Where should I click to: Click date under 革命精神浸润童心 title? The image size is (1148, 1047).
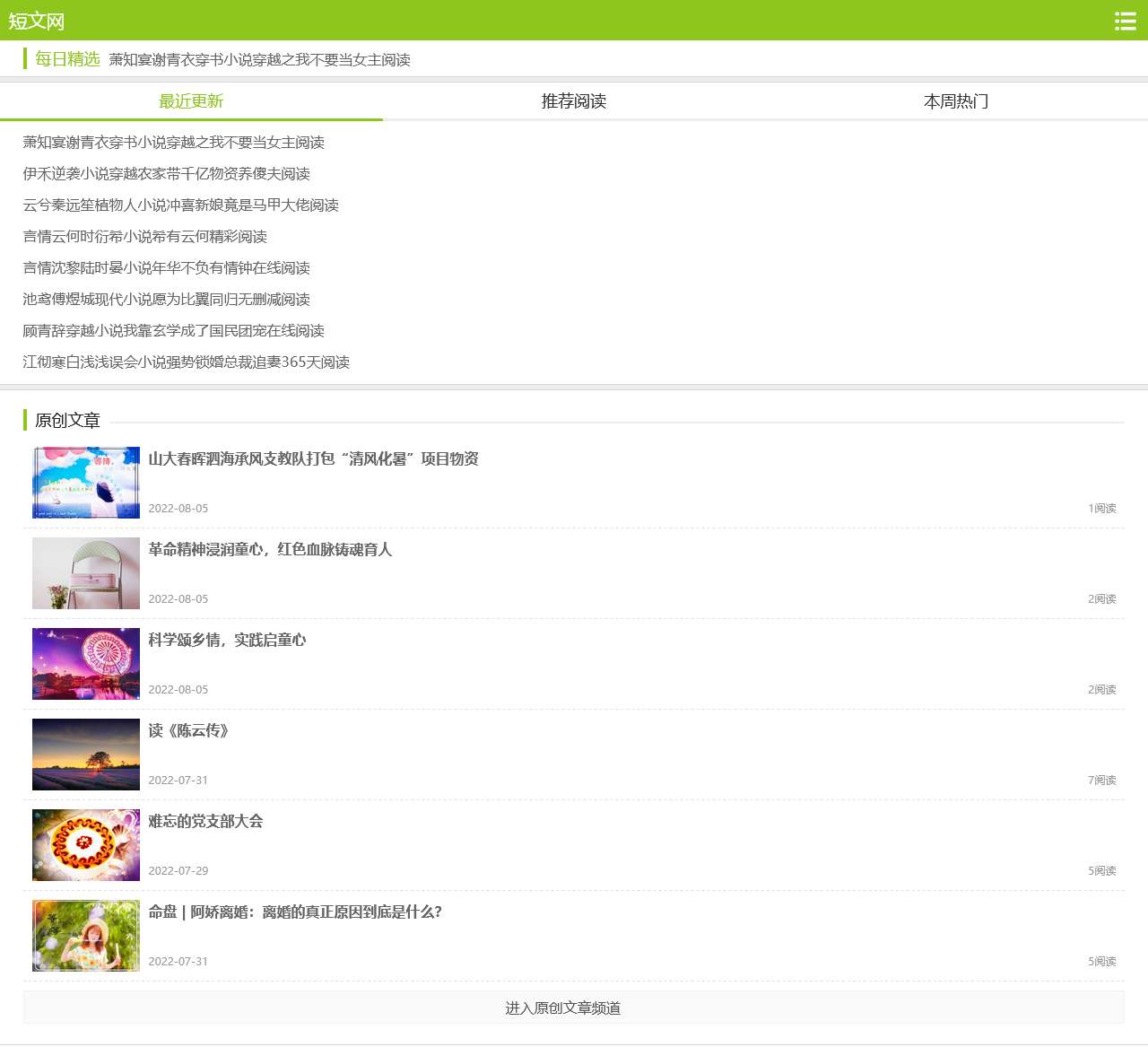coord(178,599)
